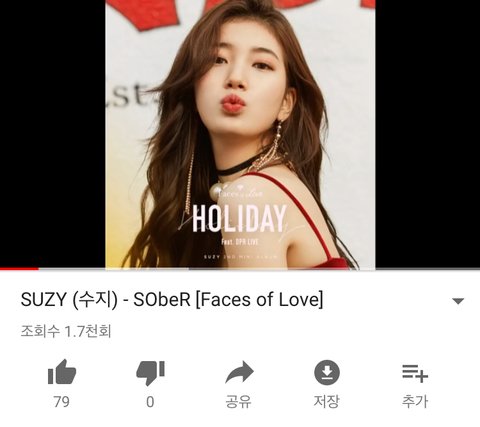This screenshot has width=480, height=427.
Task: Click the buffered section of the seek bar
Action: coord(114,269)
